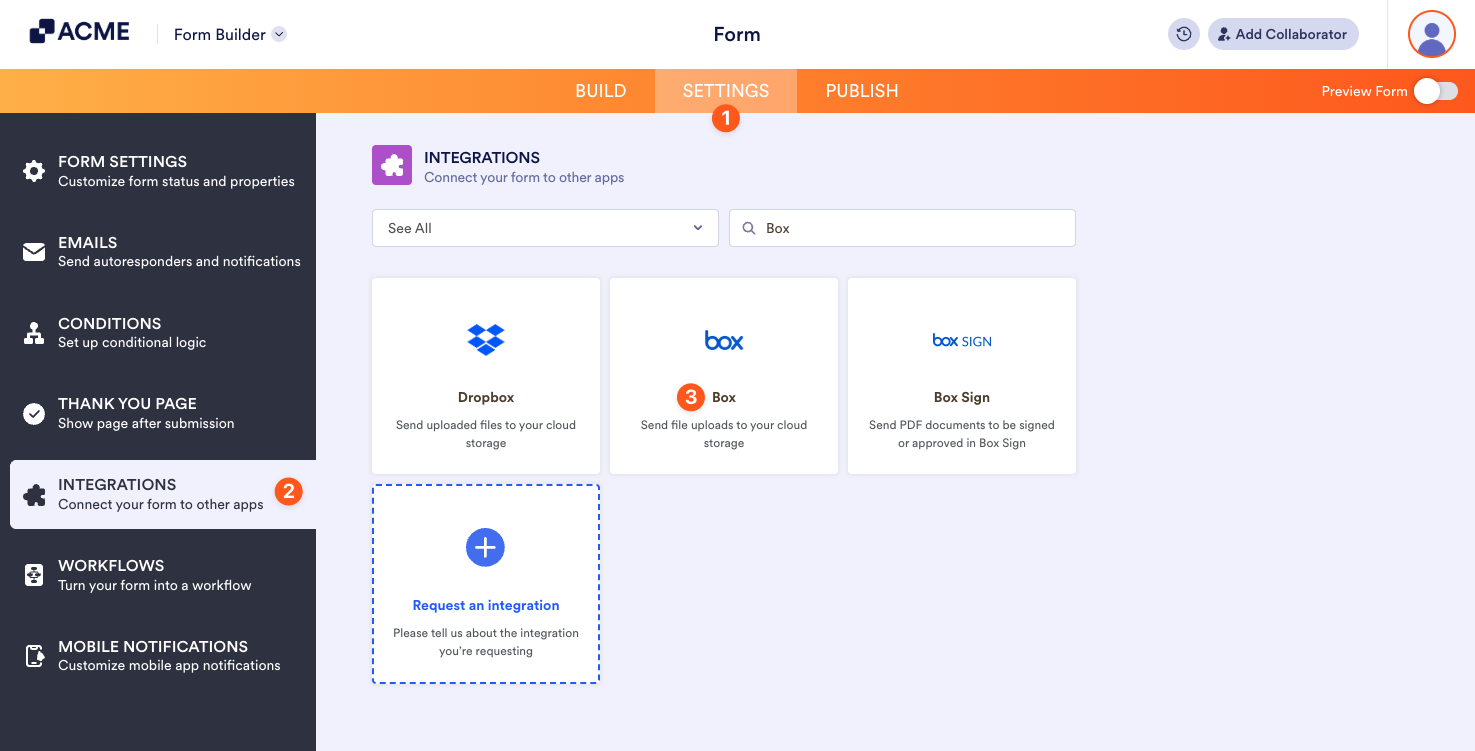Click the ACME logo icon

tap(40, 30)
